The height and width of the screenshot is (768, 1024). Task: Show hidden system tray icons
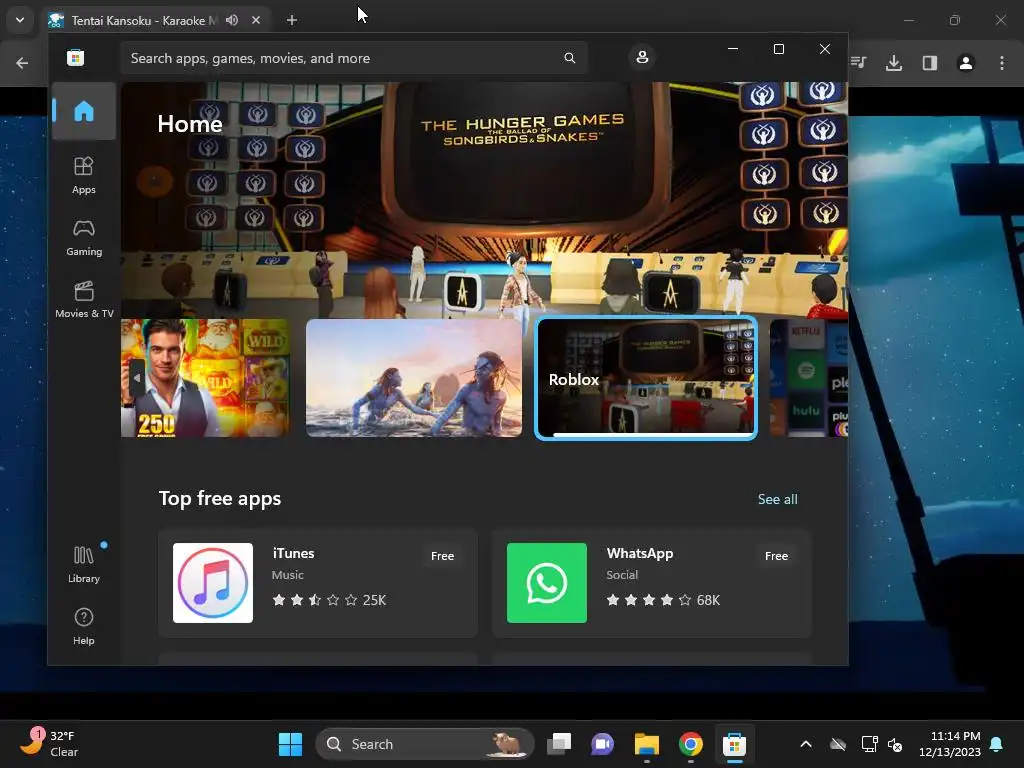pos(806,744)
